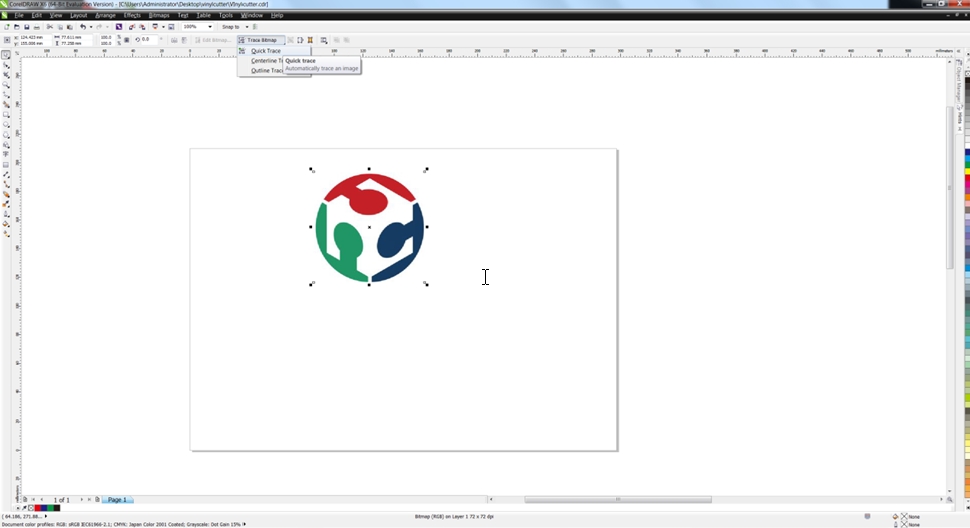Click the rotation angle input field

click(148, 40)
